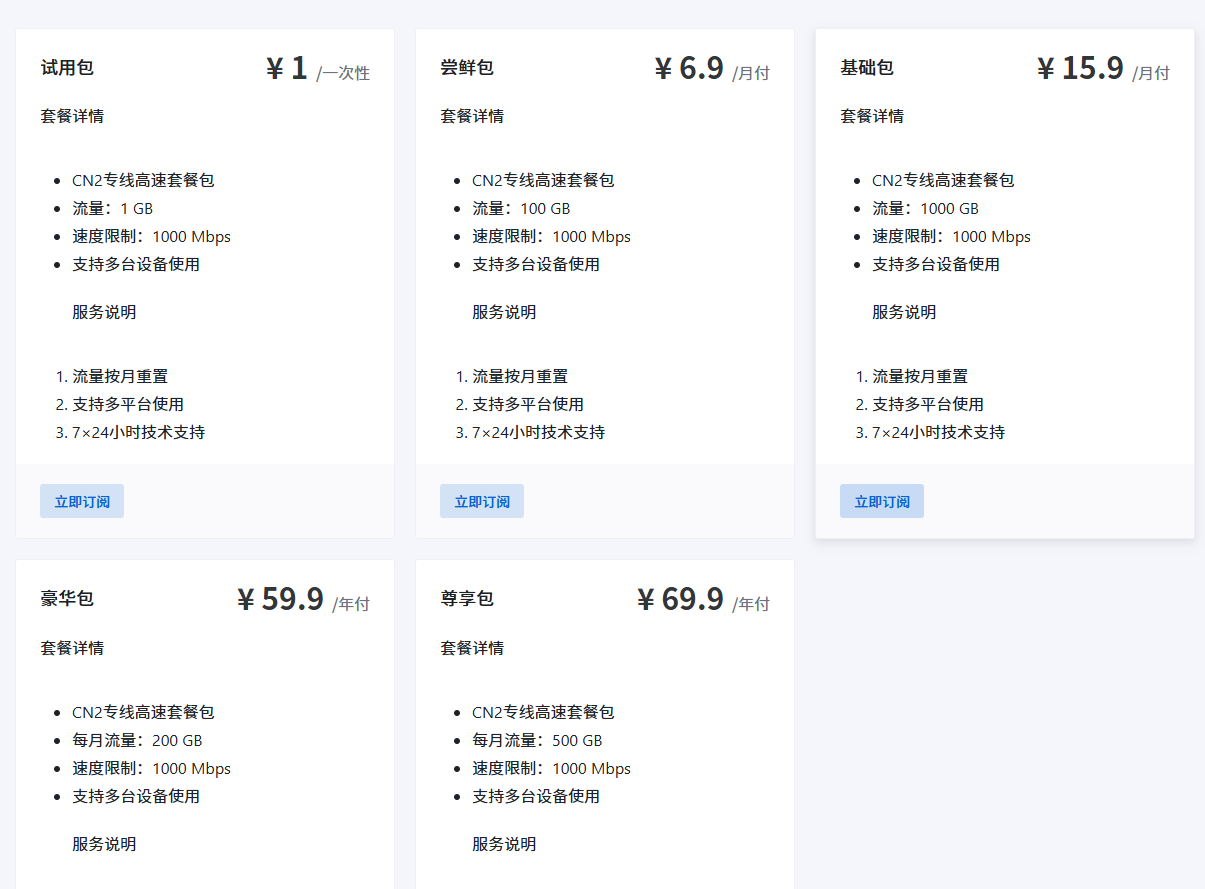The height and width of the screenshot is (889, 1205).
Task: Subscribe to the 尝鲜包 plan
Action: click(482, 501)
